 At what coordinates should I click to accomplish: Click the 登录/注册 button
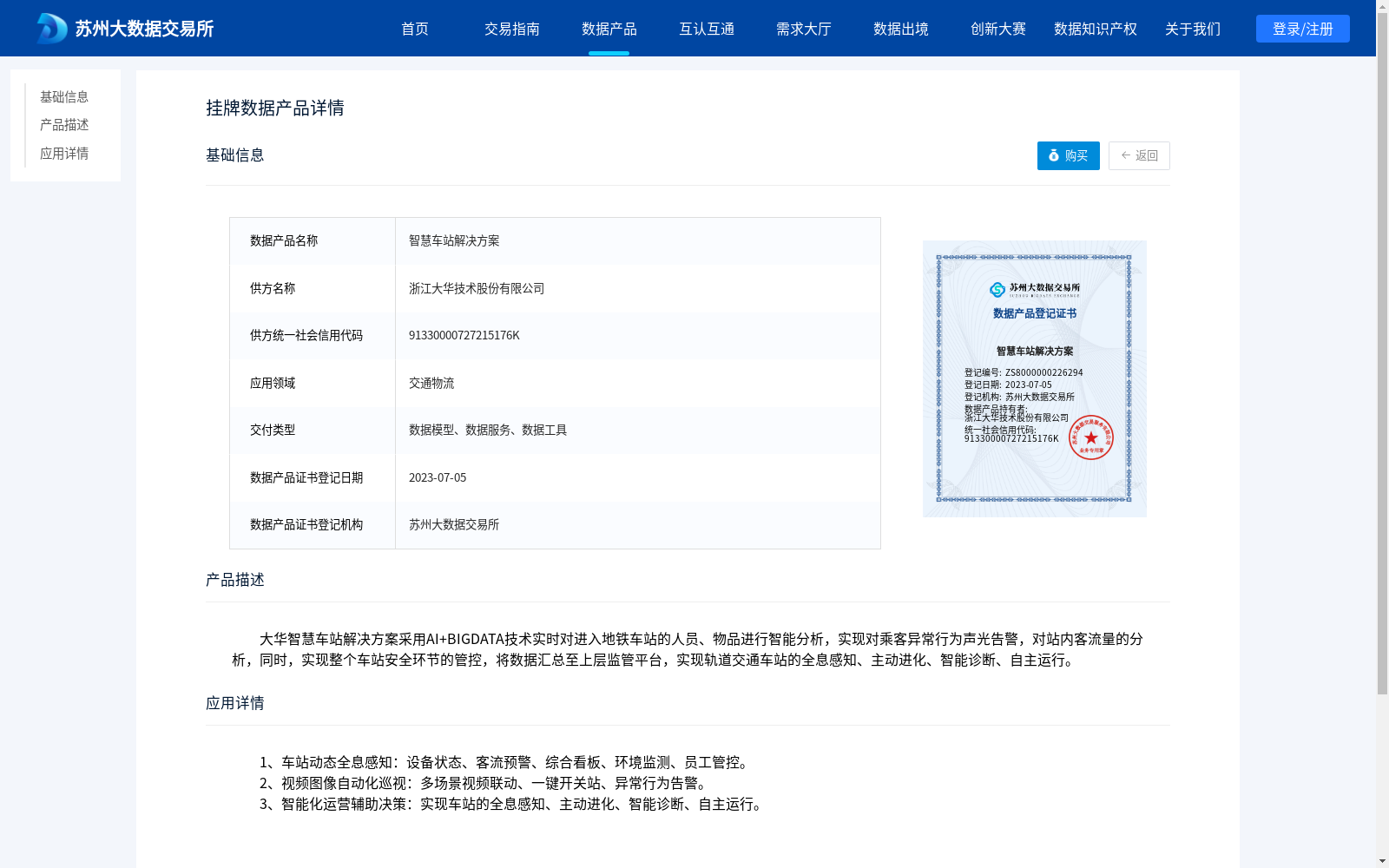[x=1303, y=29]
